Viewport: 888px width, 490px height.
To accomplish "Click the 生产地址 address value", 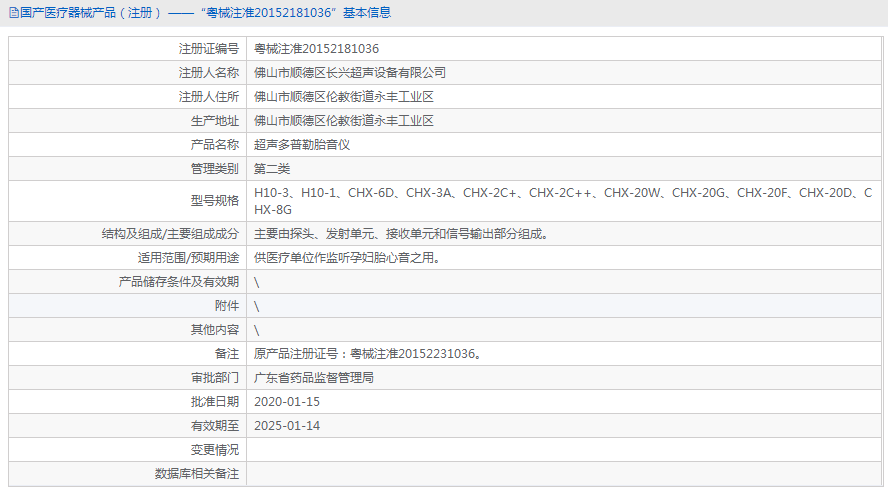I will pyautogui.click(x=344, y=121).
